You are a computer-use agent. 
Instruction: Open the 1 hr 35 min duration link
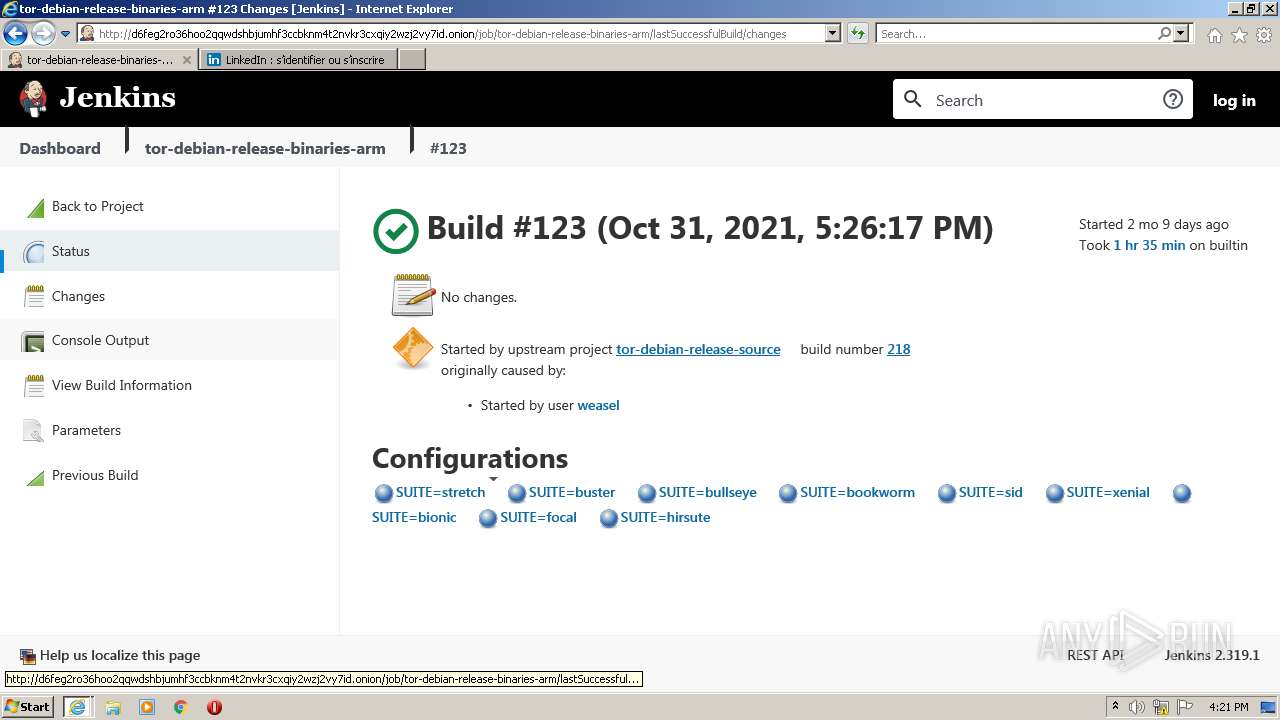point(1149,245)
